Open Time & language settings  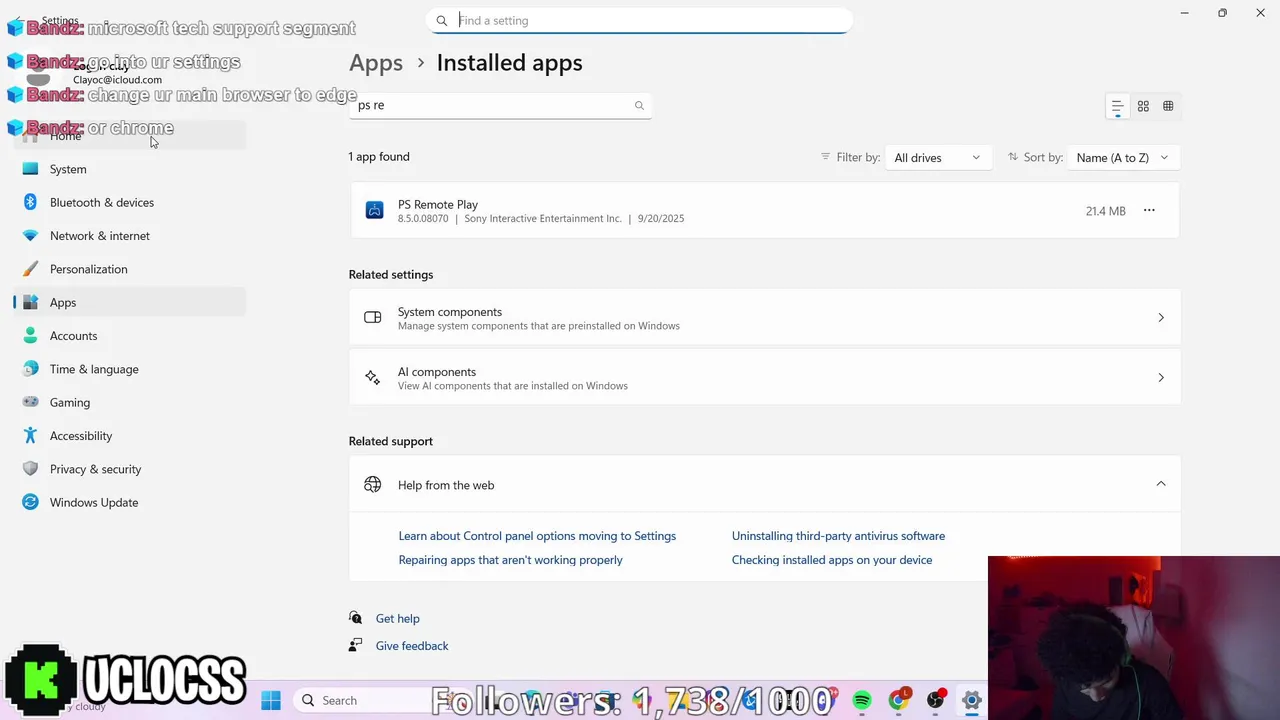pyautogui.click(x=129, y=369)
